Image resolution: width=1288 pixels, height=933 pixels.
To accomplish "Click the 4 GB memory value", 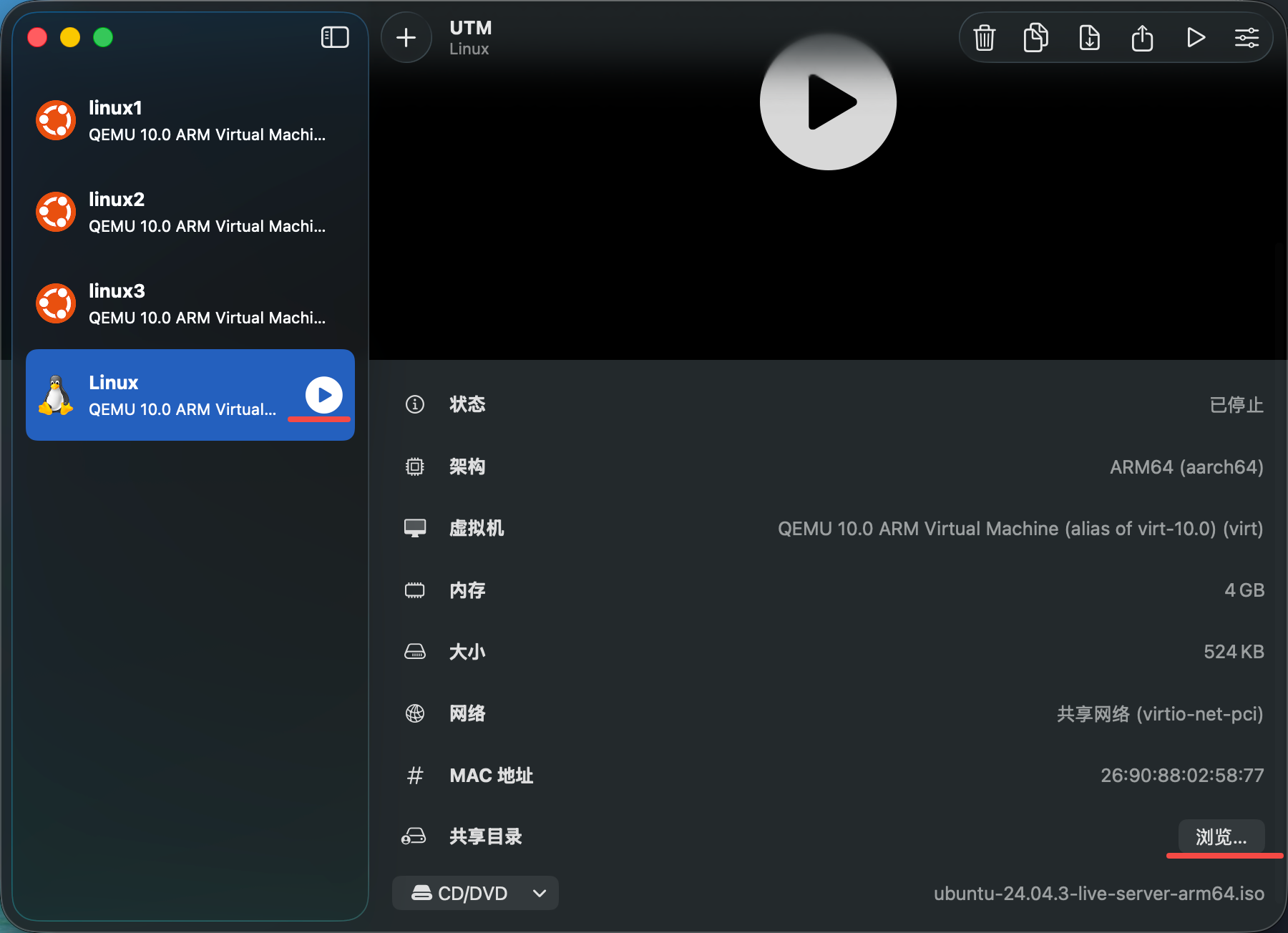I will pyautogui.click(x=1244, y=590).
